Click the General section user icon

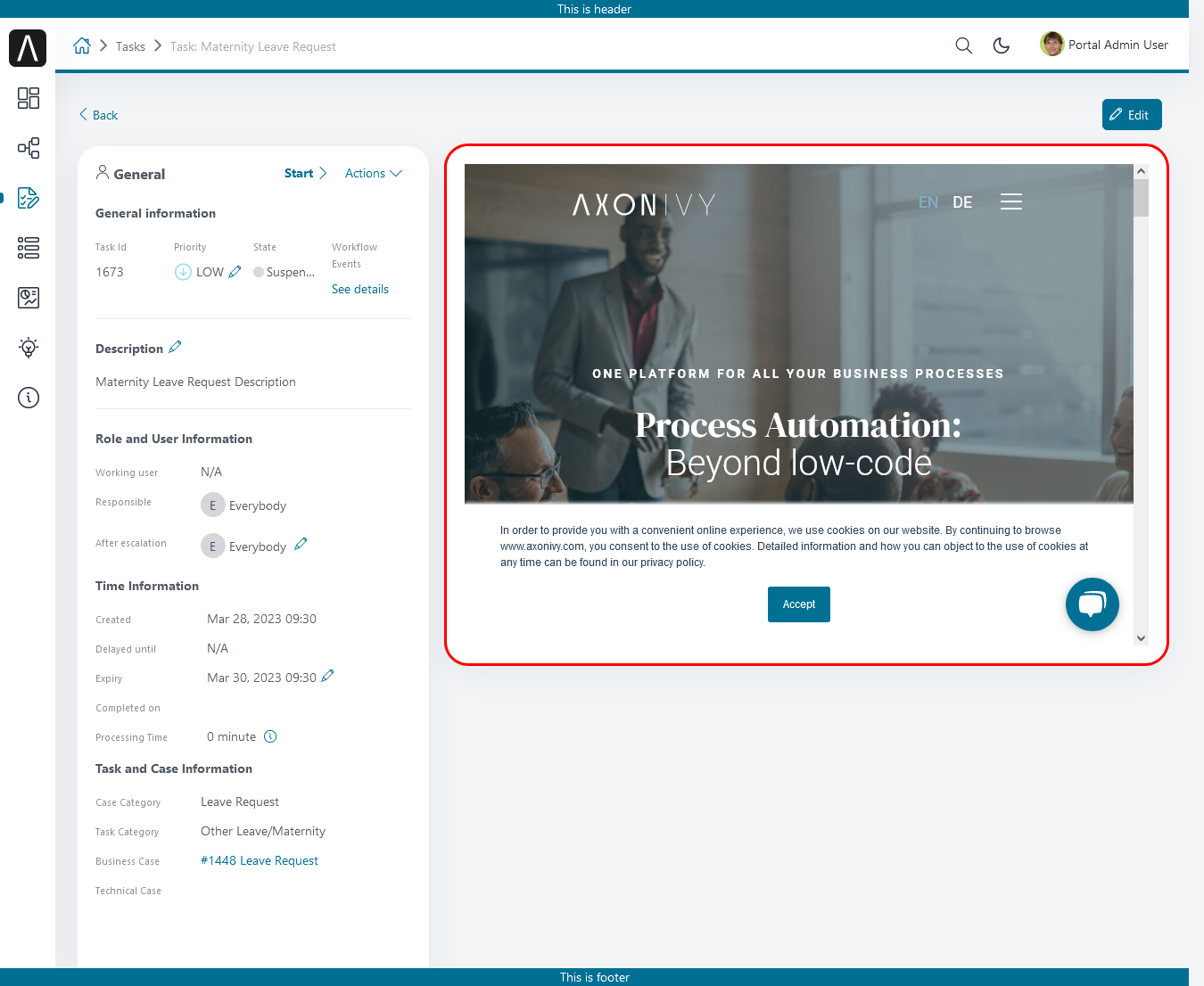103,172
